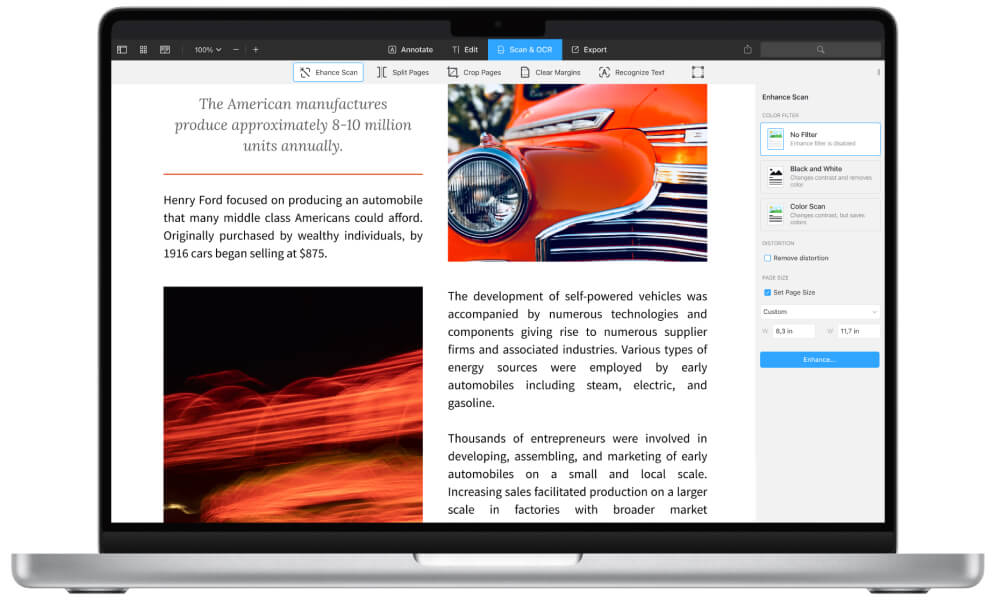This screenshot has width=996, height=600.
Task: Enable the Remove distortion checkbox
Action: tap(767, 258)
